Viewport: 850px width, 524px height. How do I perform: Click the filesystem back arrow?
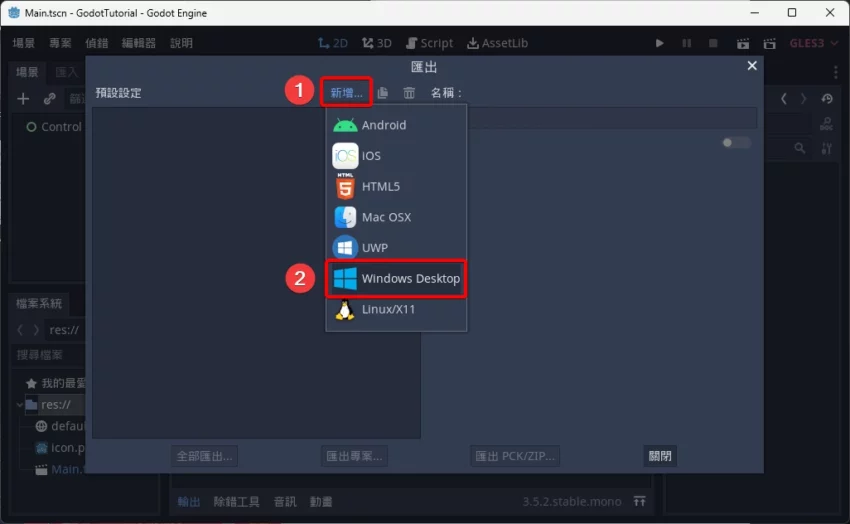[20, 329]
